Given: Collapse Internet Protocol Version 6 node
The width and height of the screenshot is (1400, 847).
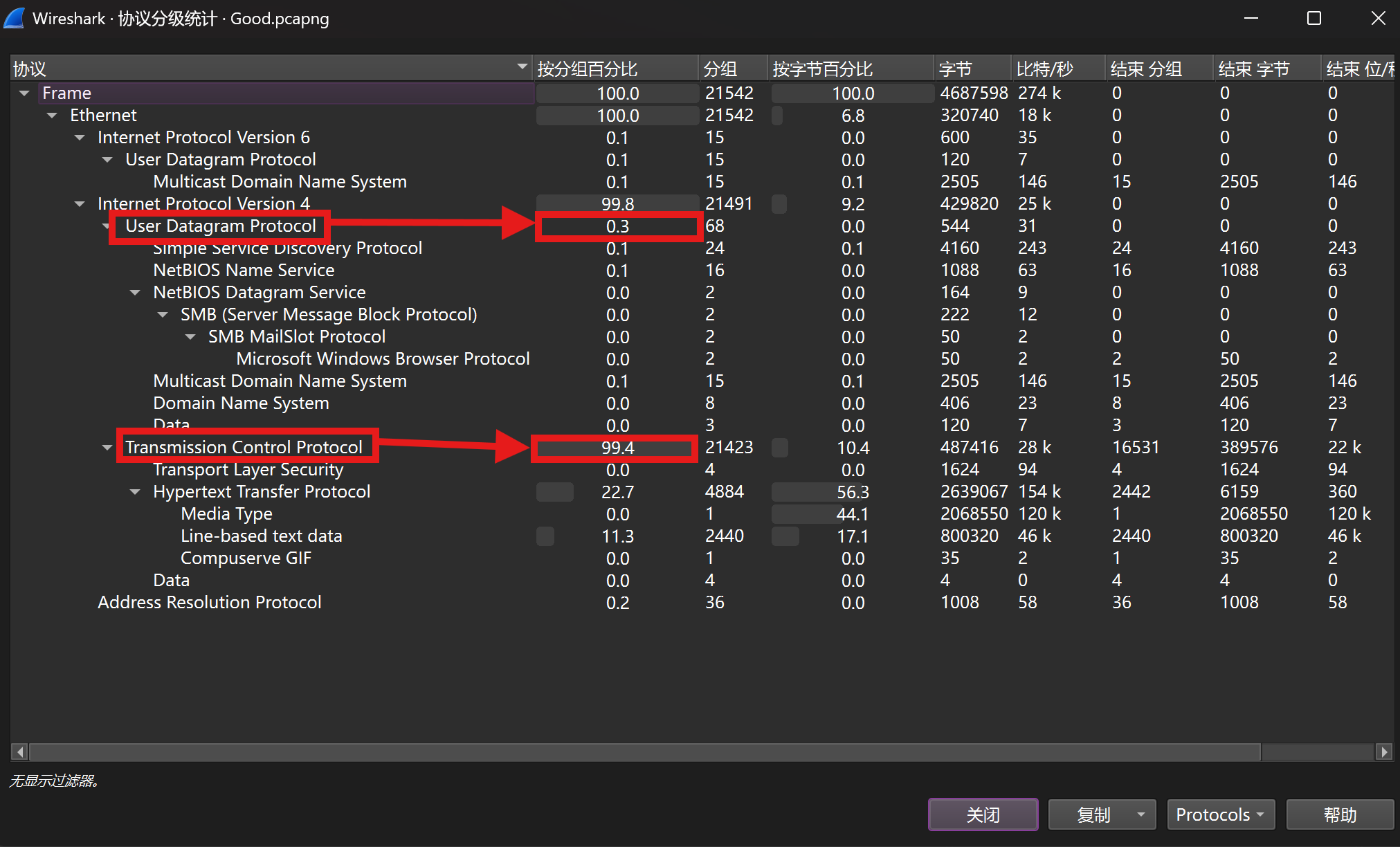Looking at the screenshot, I should (80, 137).
